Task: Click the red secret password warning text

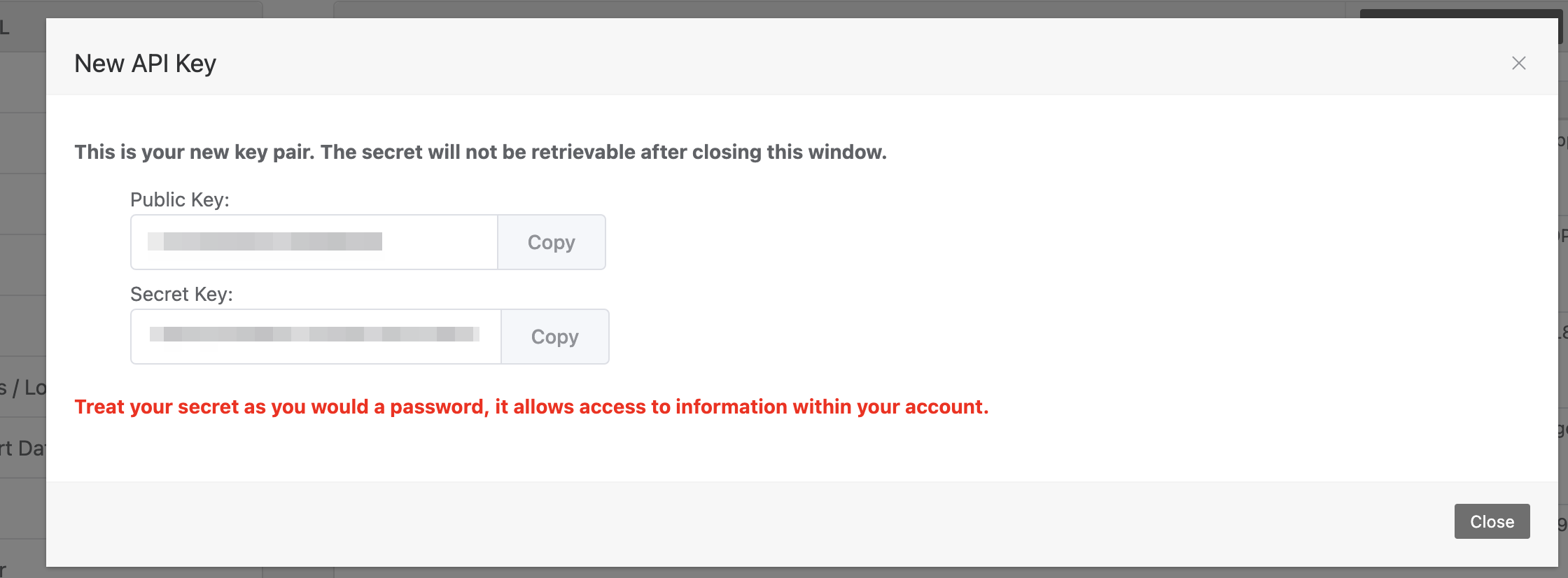Action: 531,407
